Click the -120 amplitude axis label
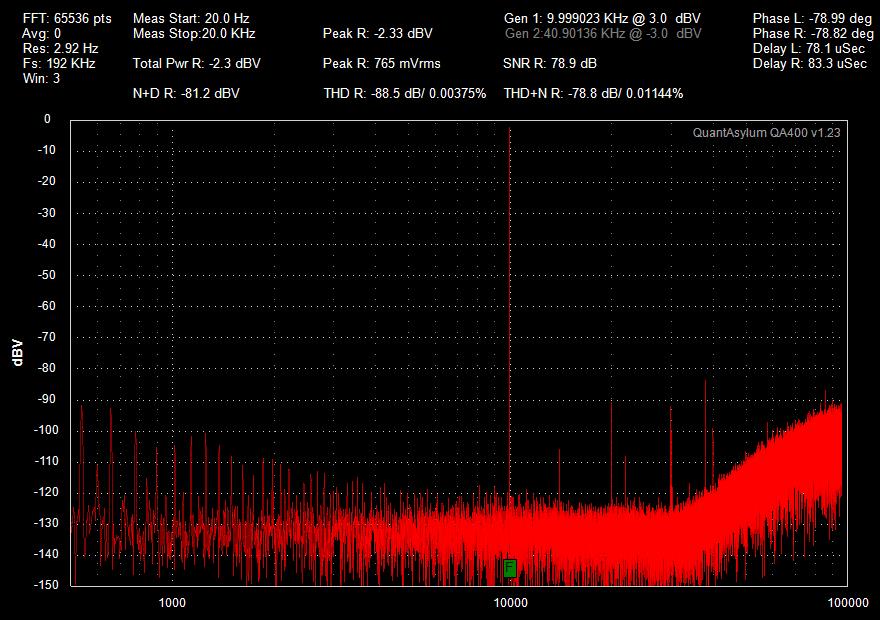The height and width of the screenshot is (620, 880). [46, 492]
